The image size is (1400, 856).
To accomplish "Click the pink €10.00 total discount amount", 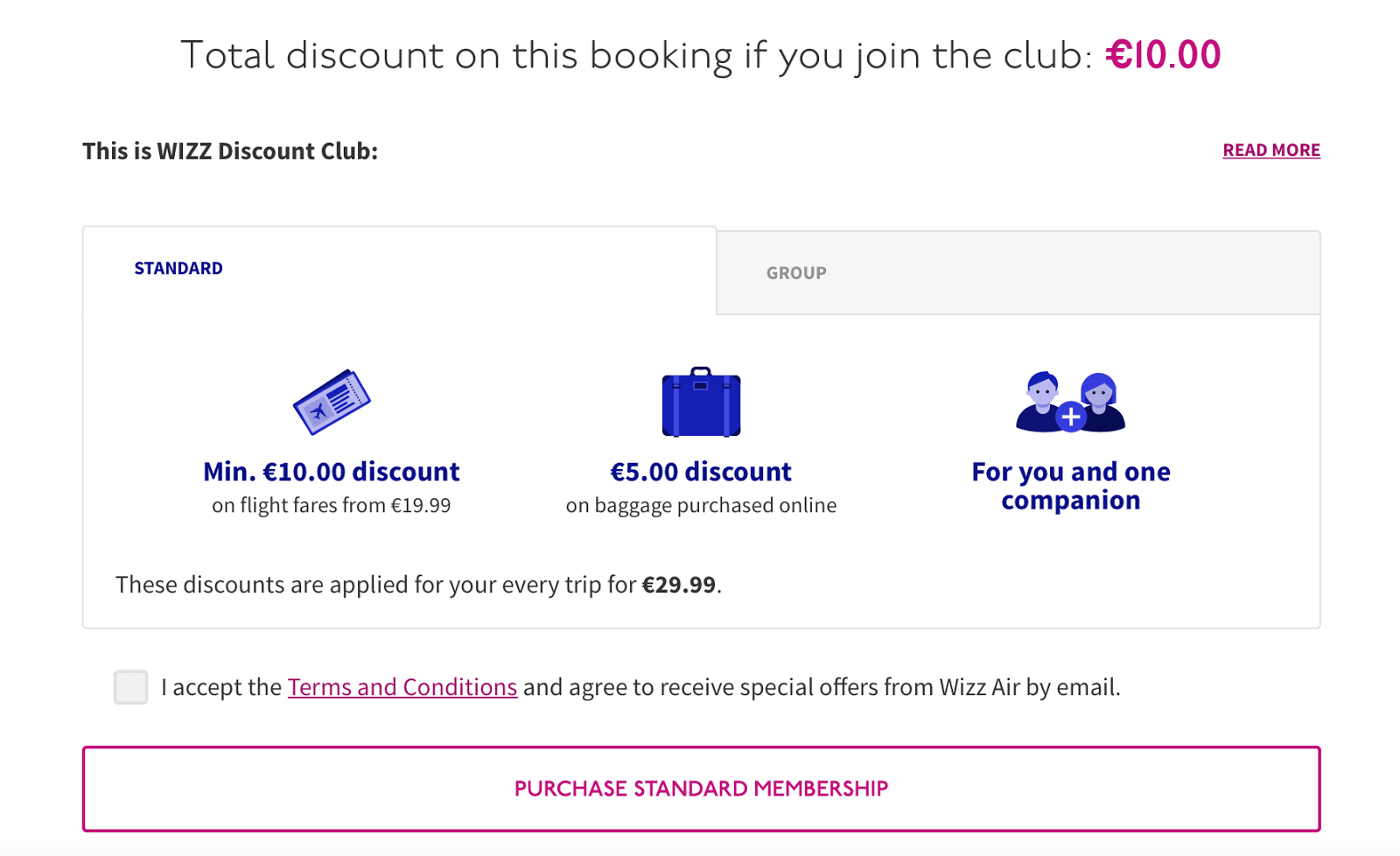I will click(x=1163, y=55).
